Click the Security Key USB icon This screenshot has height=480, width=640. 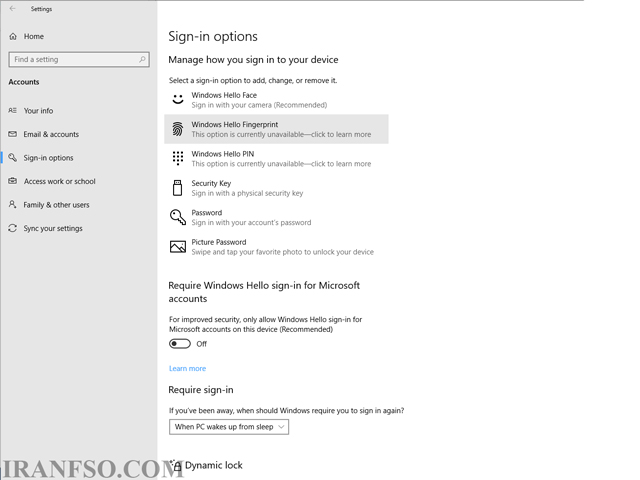coord(178,188)
